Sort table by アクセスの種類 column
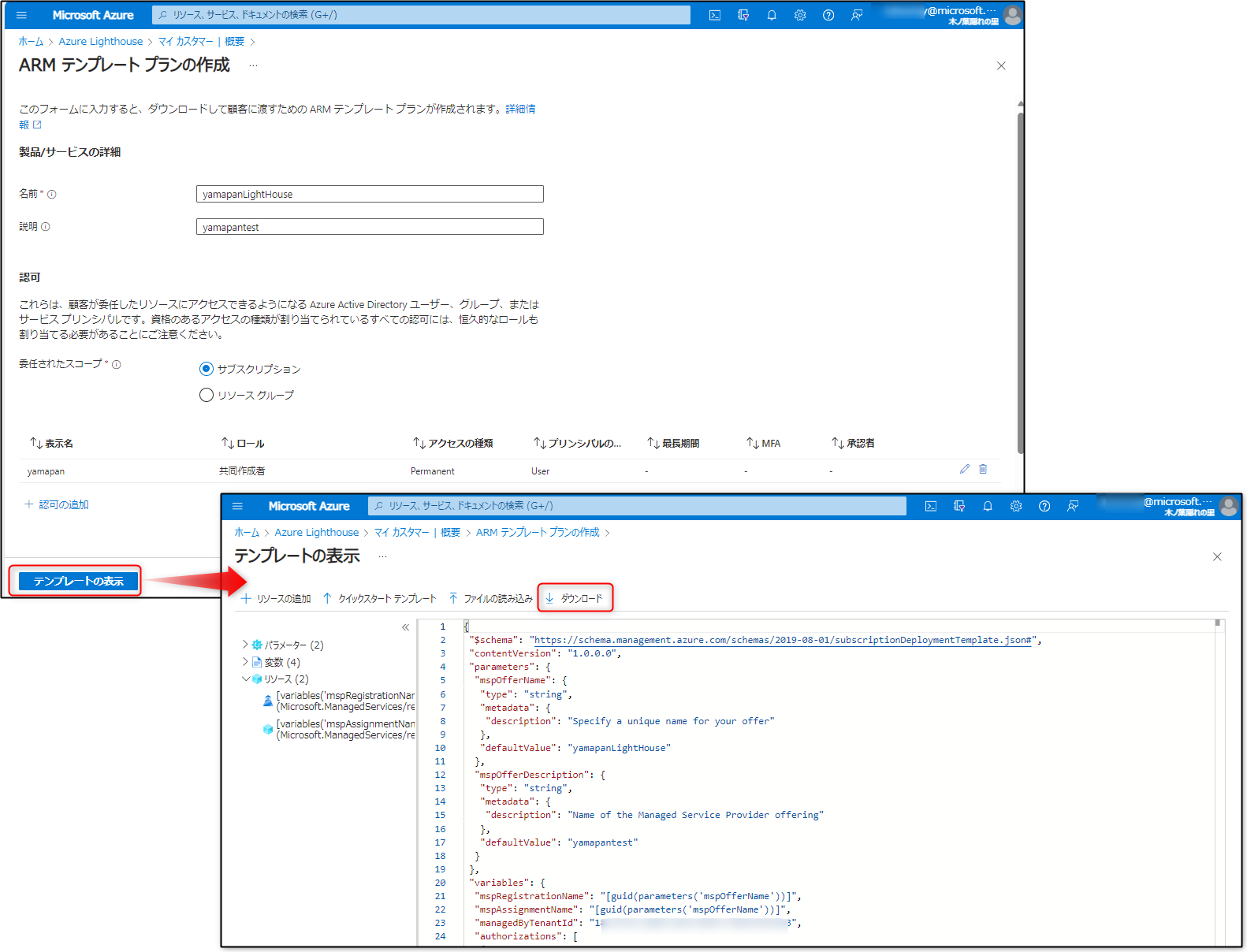Viewport: 1247px width, 952px height. click(452, 444)
